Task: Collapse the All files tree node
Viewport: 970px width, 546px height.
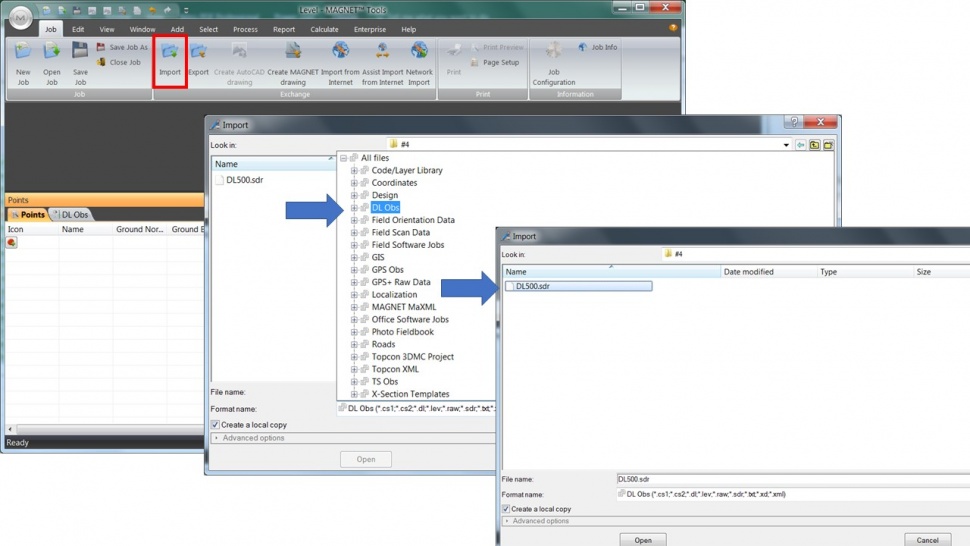Action: (343, 158)
